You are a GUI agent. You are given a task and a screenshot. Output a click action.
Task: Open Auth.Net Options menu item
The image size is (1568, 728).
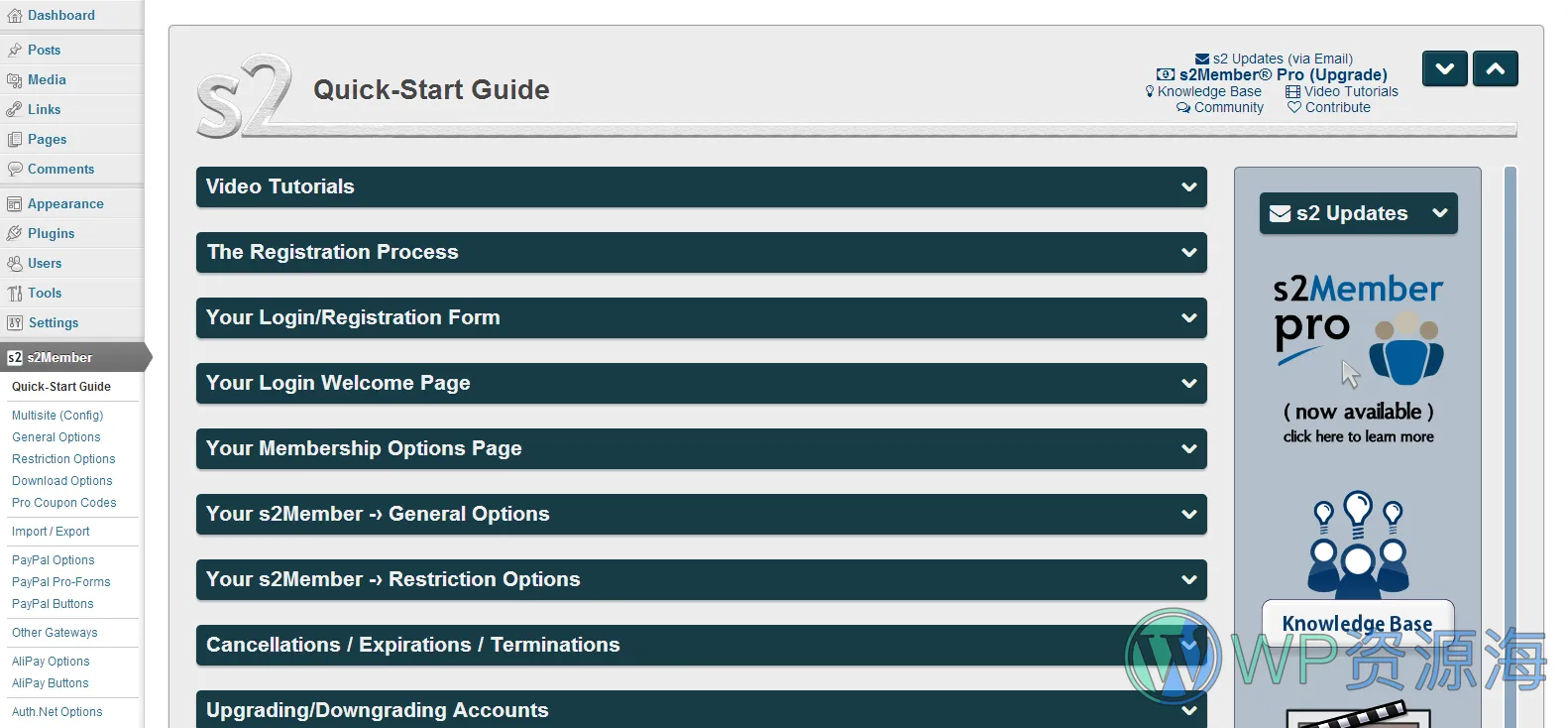coord(57,712)
